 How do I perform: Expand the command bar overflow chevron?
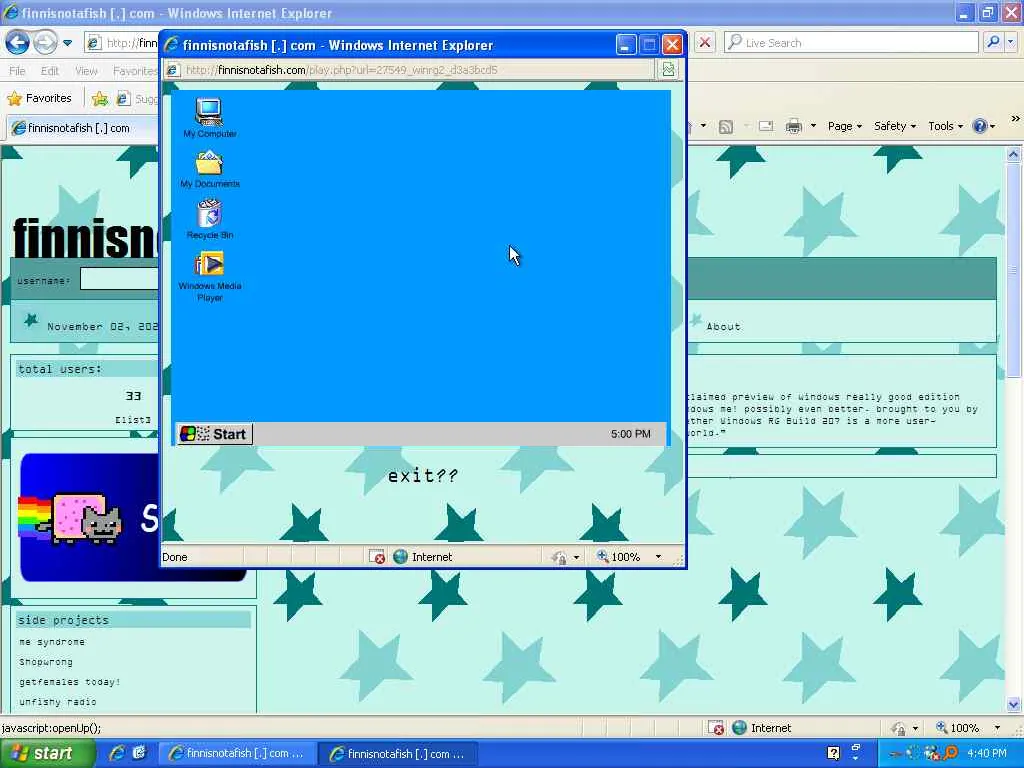coord(1015,119)
